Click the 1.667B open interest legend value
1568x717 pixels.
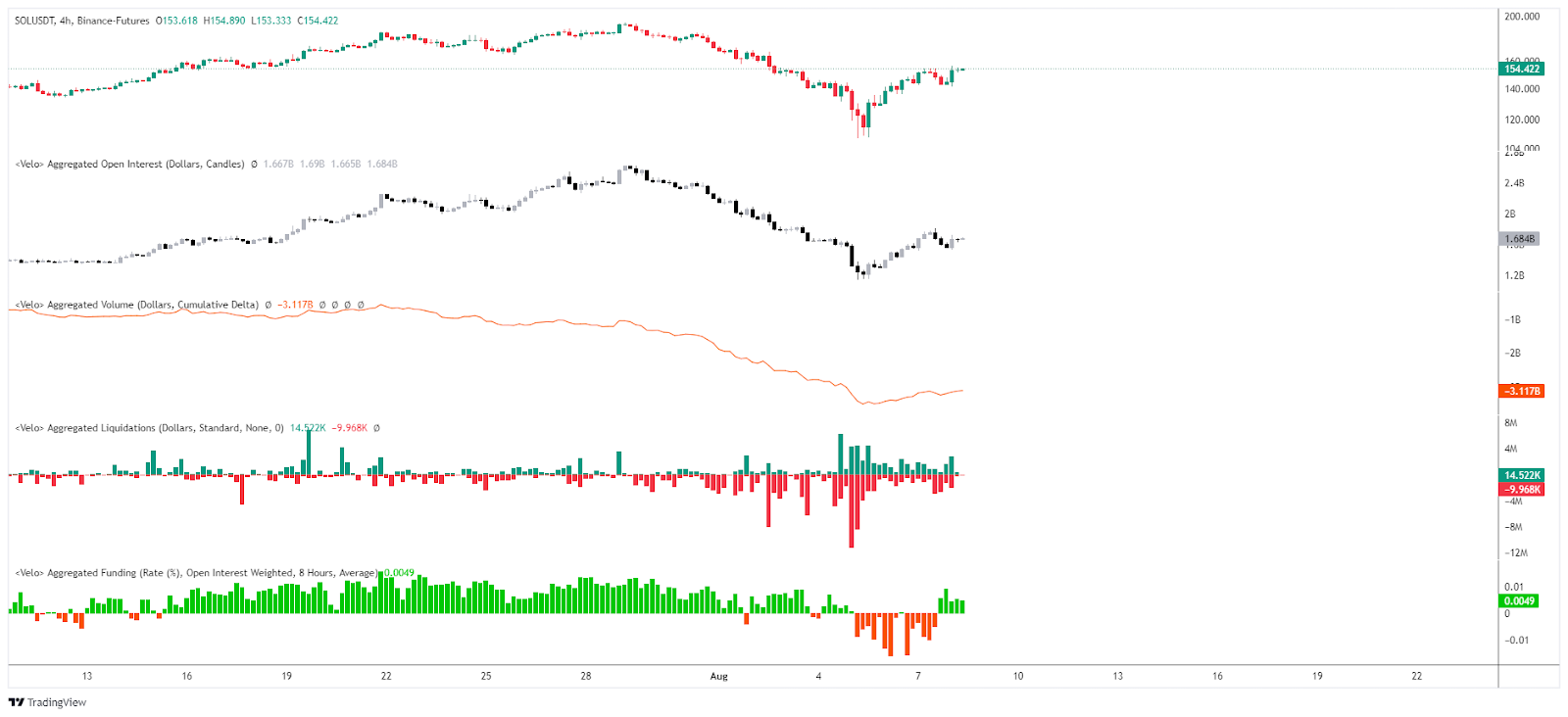[278, 165]
